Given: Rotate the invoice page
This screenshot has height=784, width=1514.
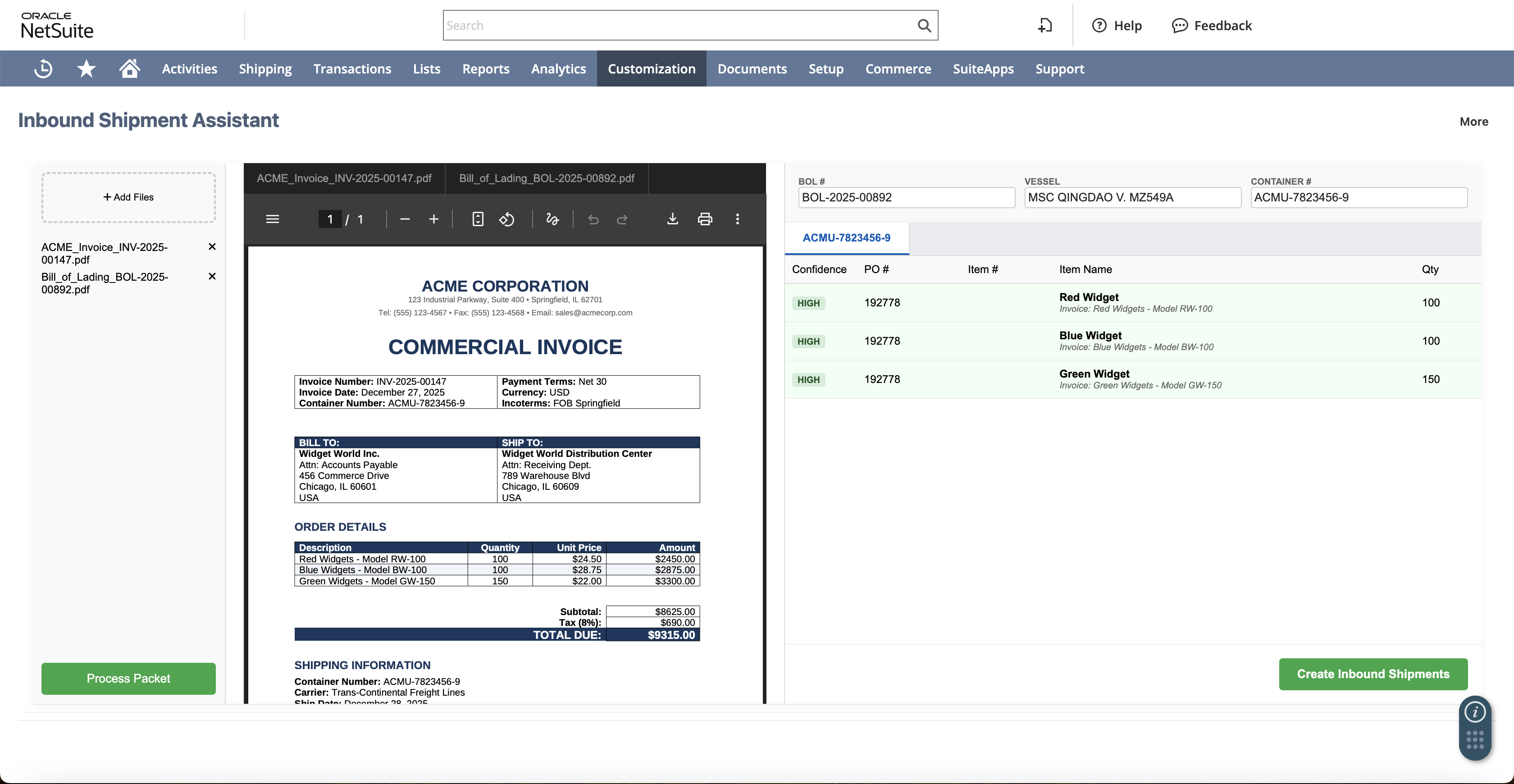Looking at the screenshot, I should pos(507,219).
